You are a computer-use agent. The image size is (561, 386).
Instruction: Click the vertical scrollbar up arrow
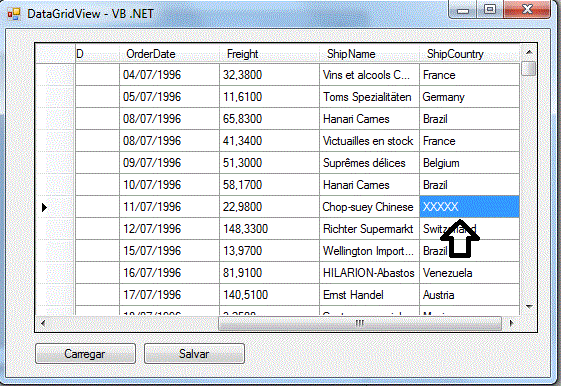[529, 53]
